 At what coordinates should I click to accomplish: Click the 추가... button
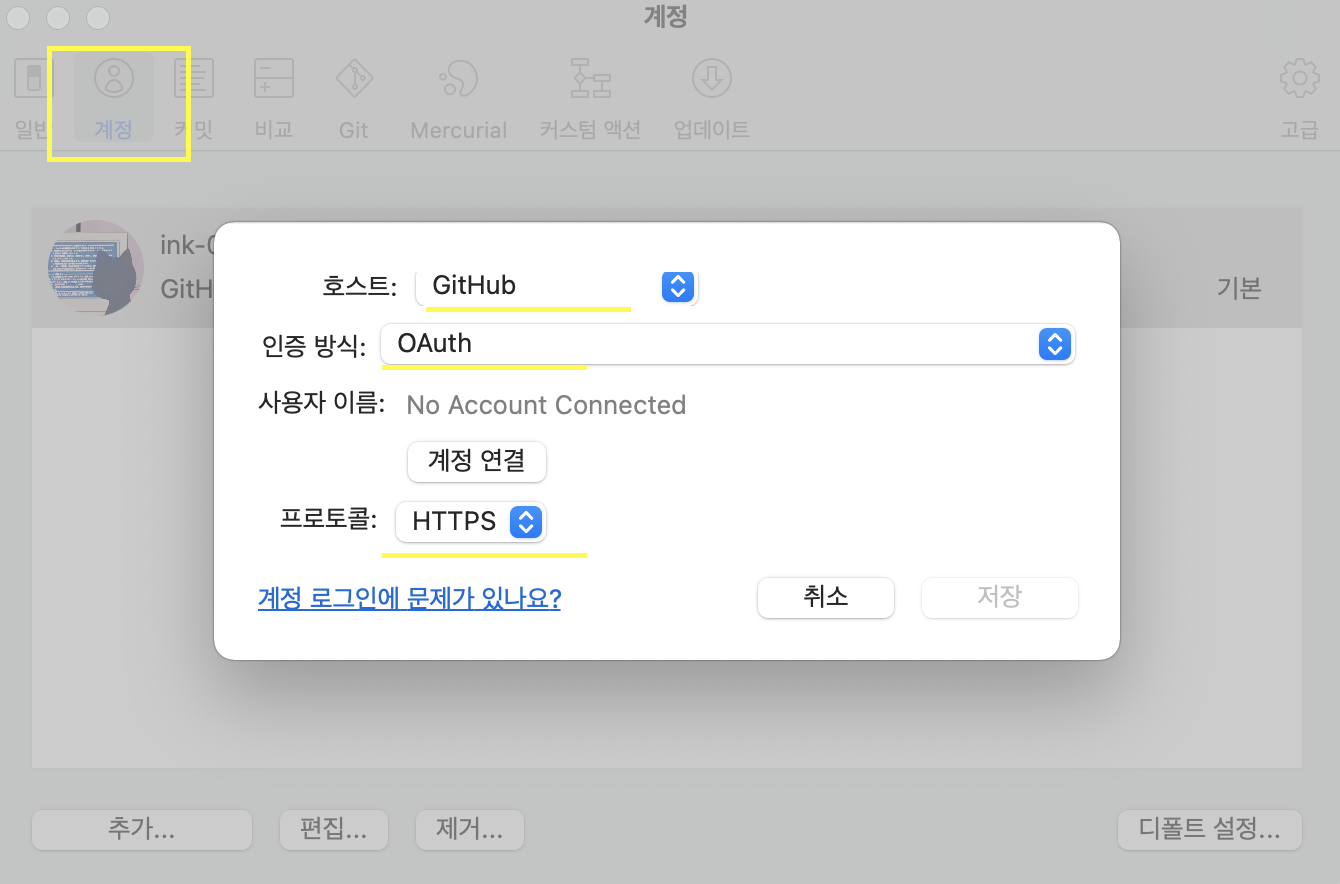pyautogui.click(x=142, y=830)
